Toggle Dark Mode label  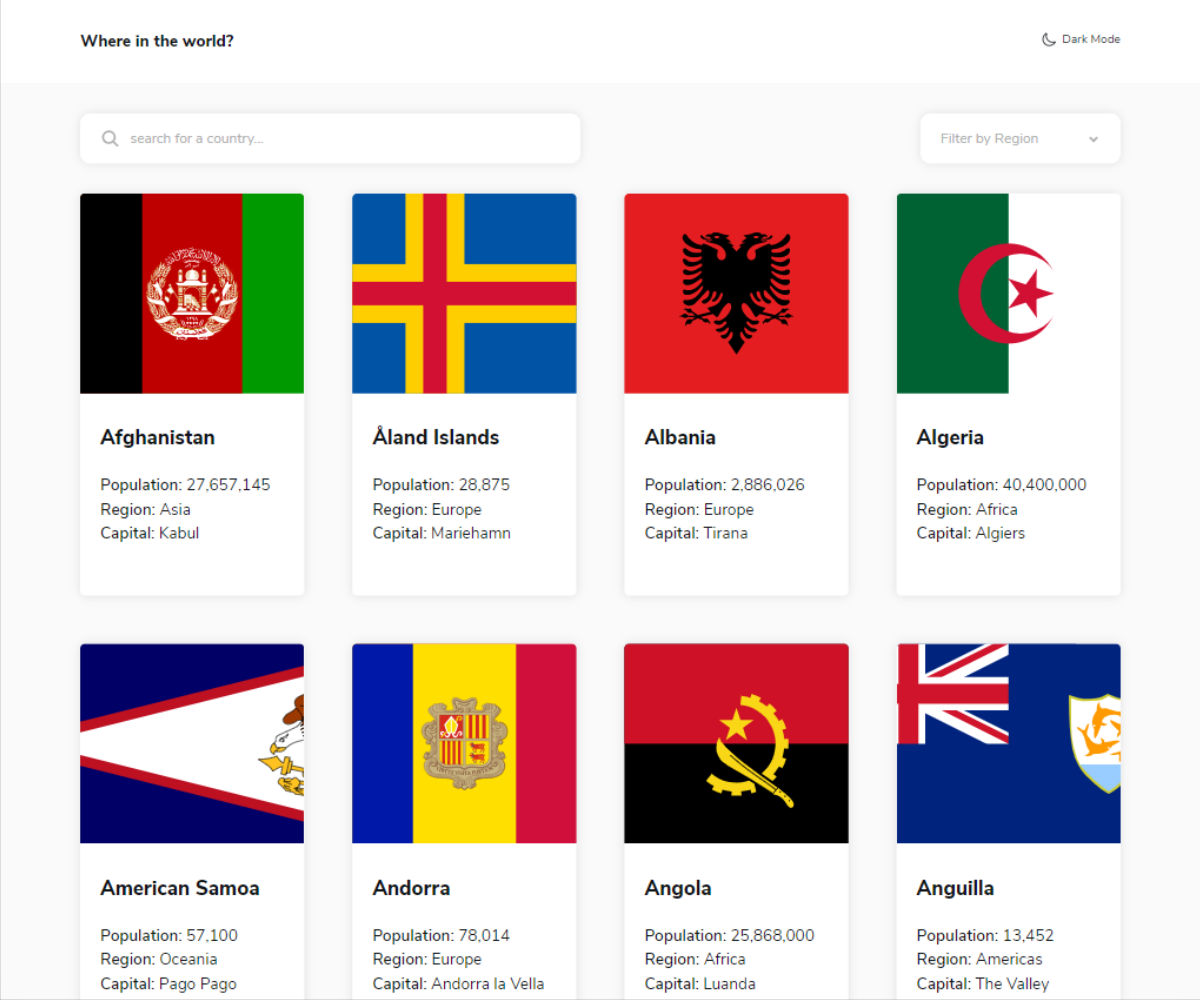1091,40
